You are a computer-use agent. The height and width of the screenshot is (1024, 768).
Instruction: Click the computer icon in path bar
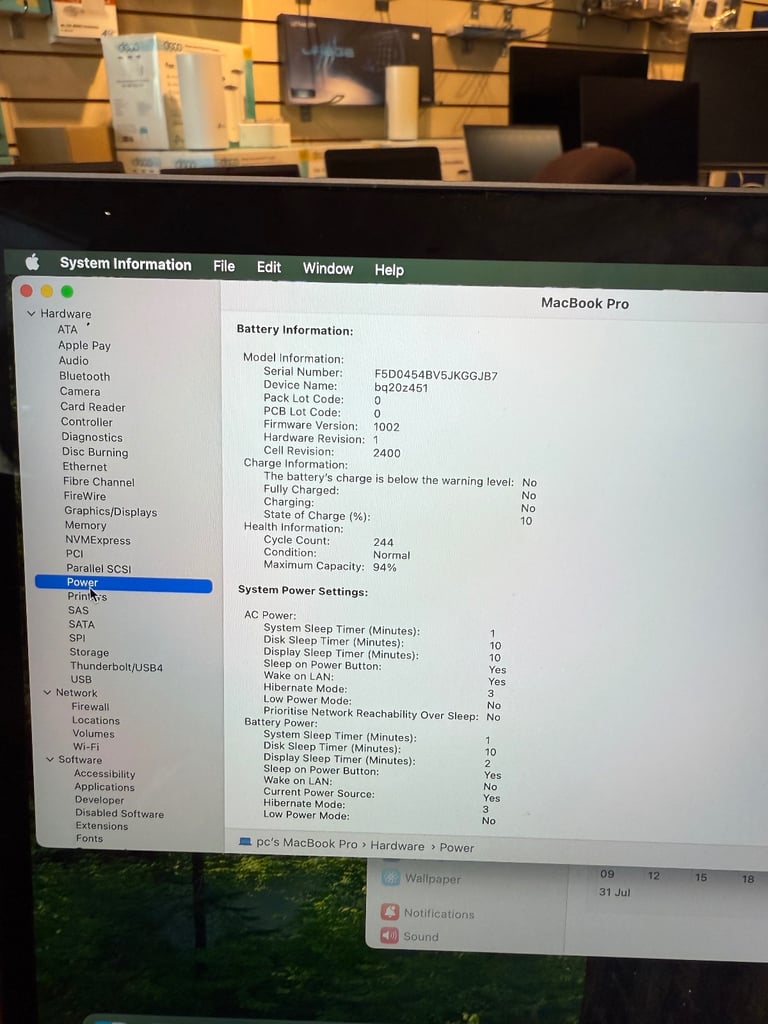[245, 842]
